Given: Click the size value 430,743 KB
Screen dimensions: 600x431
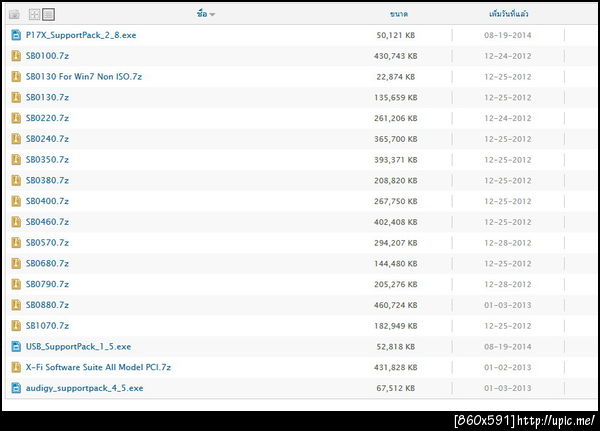Looking at the screenshot, I should coord(396,56).
